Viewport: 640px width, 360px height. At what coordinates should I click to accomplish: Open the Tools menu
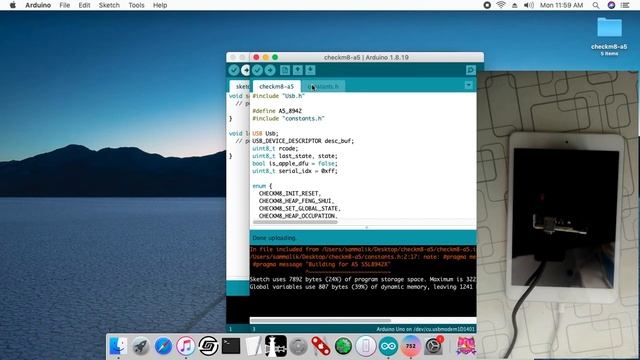136,5
